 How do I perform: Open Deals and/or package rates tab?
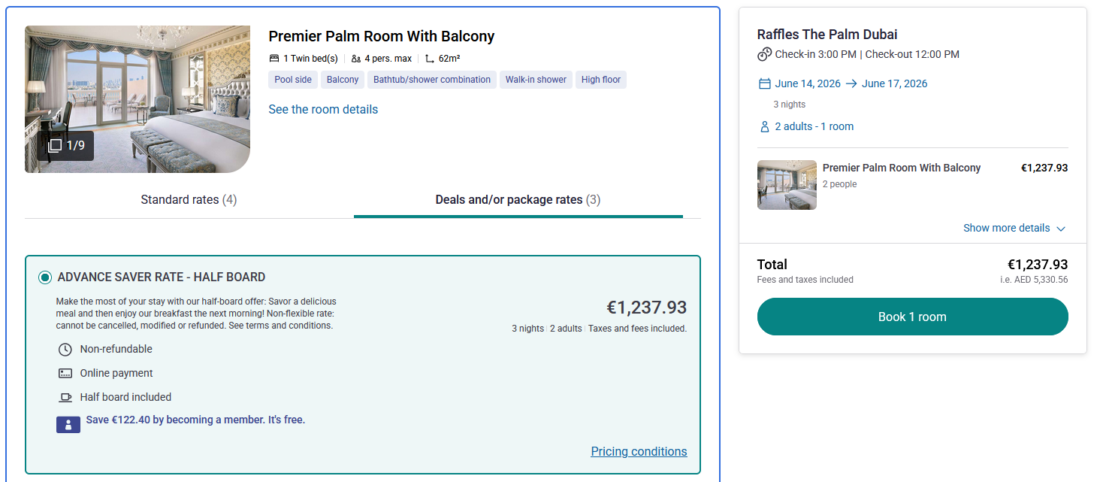pos(517,200)
